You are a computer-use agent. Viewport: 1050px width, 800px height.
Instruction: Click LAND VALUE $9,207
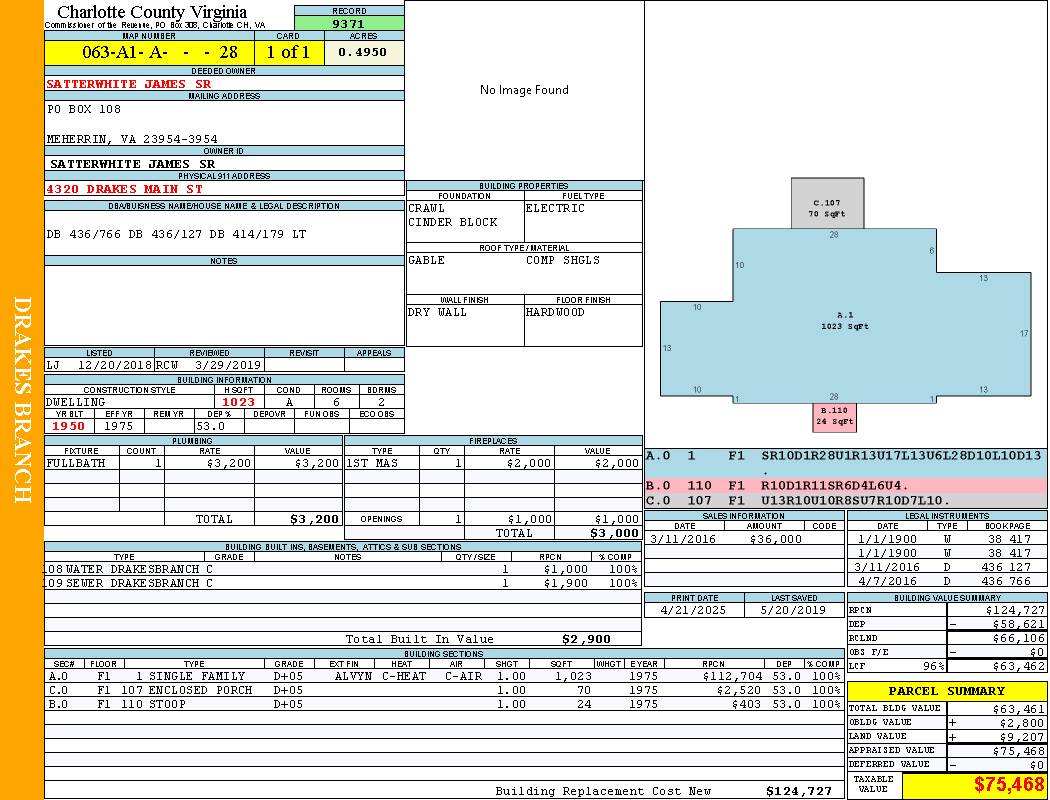tap(1023, 737)
